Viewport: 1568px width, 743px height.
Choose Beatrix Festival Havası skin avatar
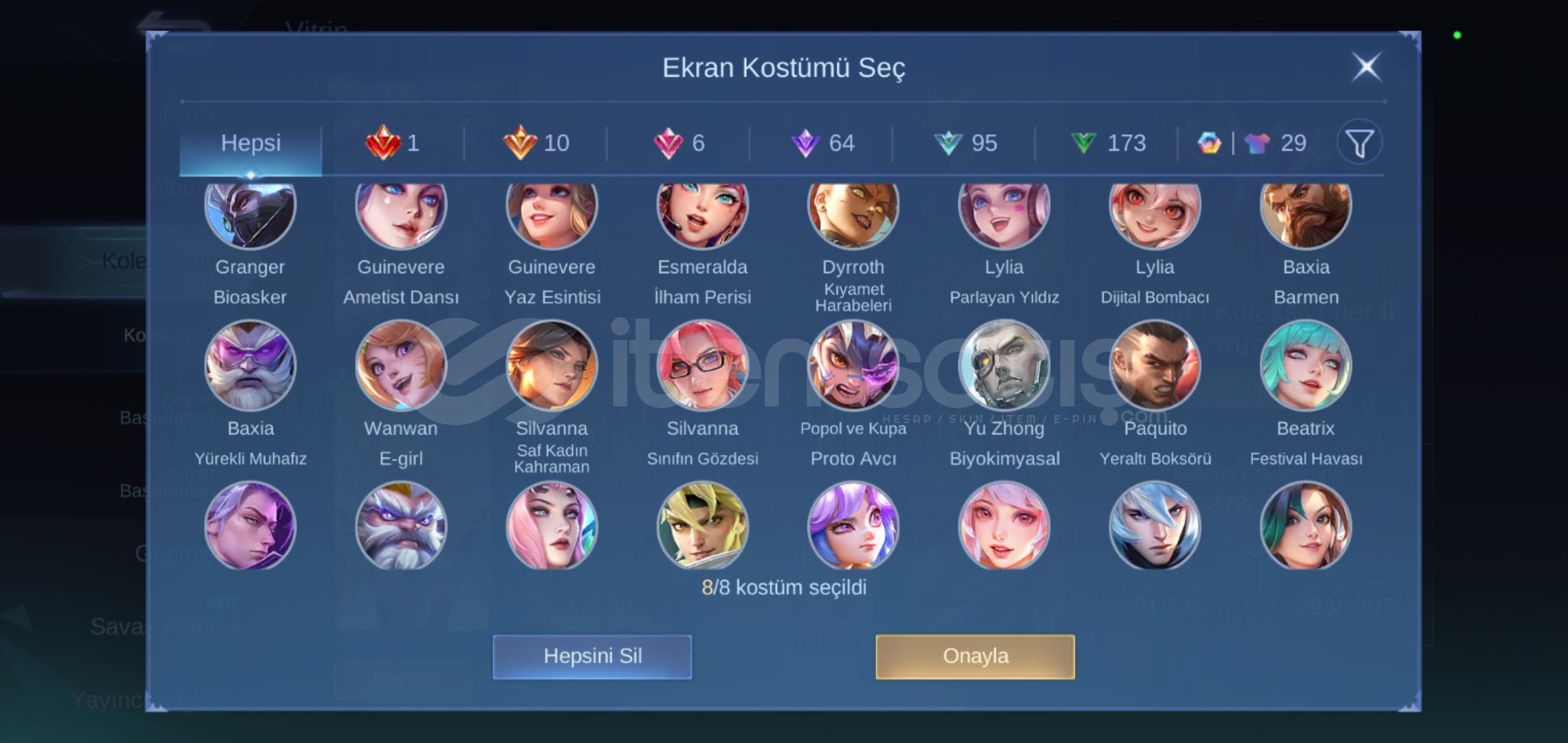tap(1305, 365)
